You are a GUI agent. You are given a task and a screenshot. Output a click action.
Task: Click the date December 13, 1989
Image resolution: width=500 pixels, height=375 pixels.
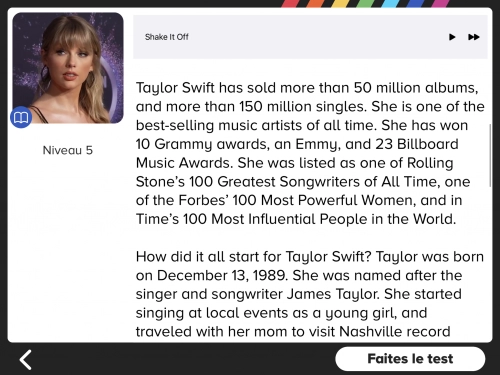[222, 275]
